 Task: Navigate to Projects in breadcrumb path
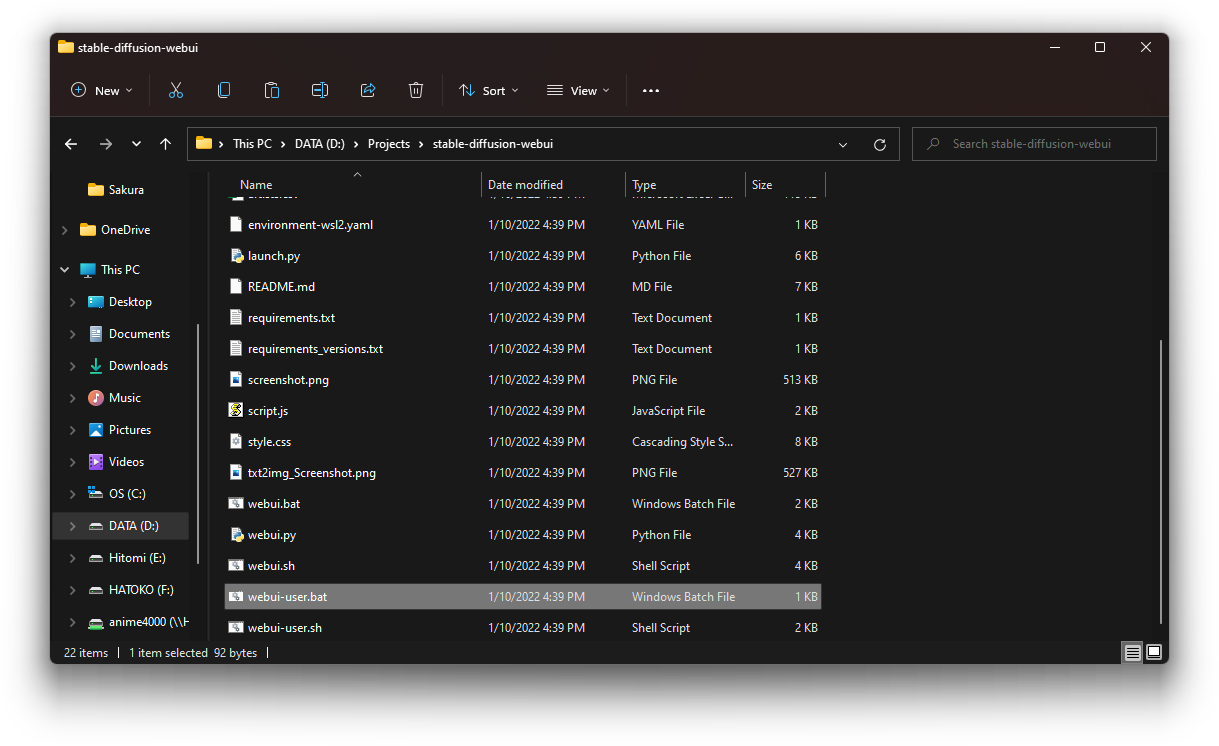point(389,144)
